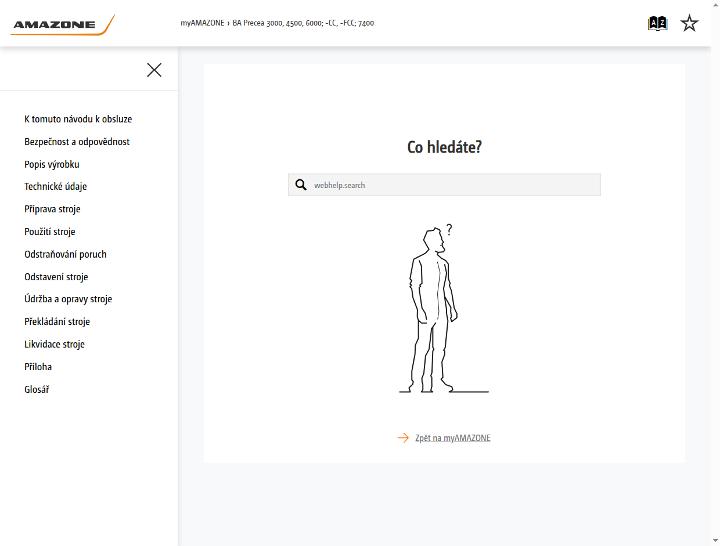Click the star favorites icon

(x=689, y=23)
